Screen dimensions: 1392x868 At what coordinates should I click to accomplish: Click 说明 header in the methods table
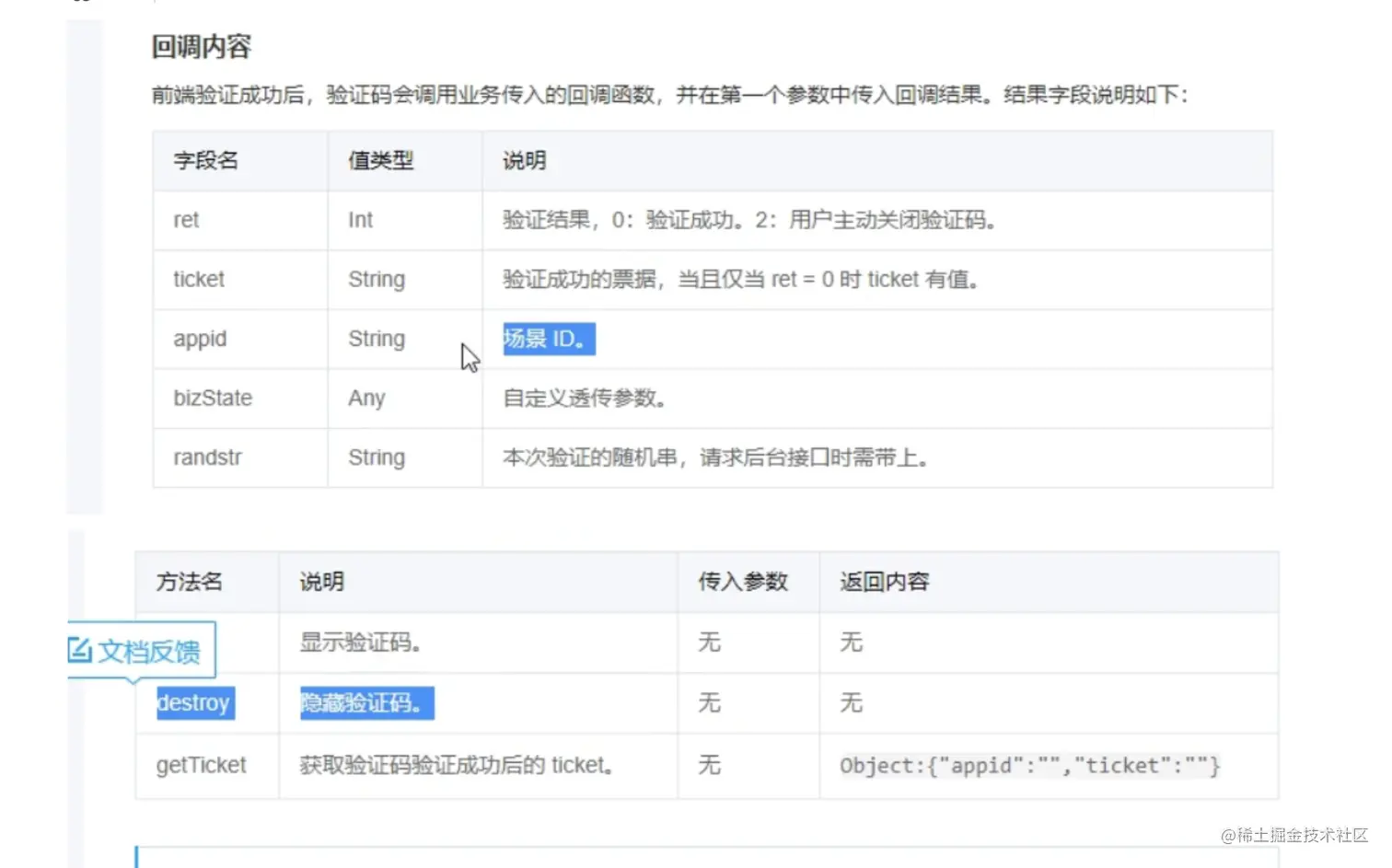tap(321, 582)
